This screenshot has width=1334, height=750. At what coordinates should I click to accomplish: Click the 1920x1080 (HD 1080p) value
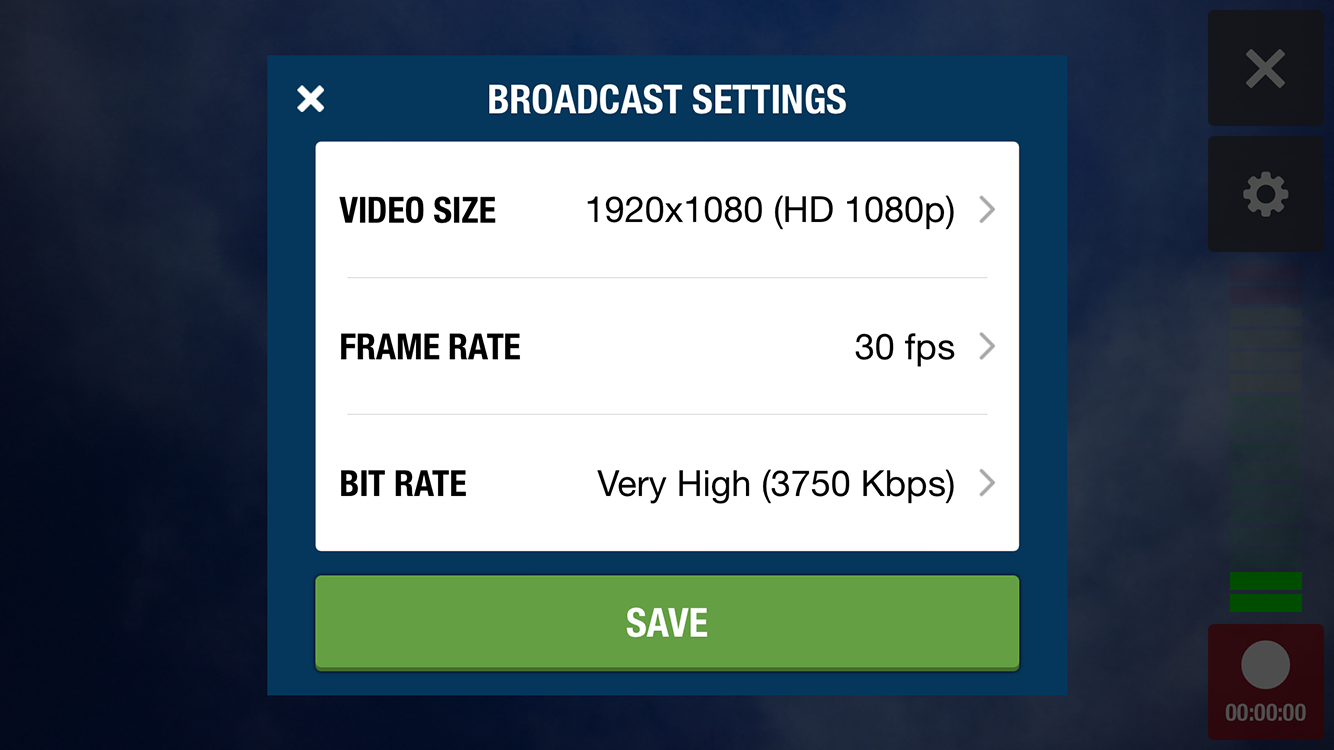pos(770,211)
